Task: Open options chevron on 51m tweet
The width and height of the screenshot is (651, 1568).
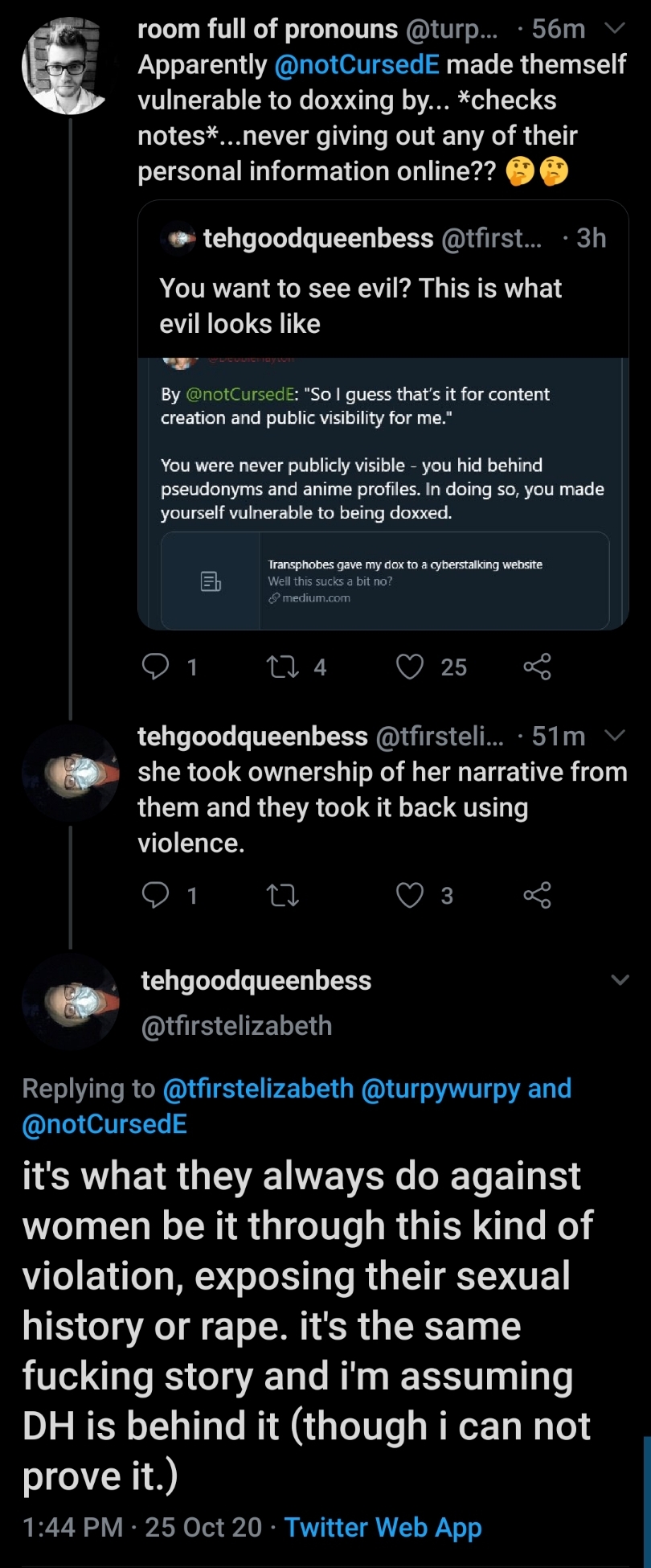Action: 615,736
